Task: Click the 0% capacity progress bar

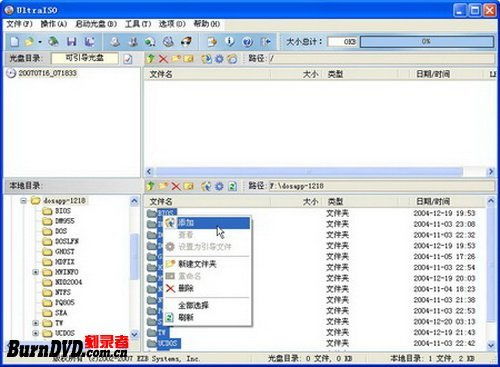Action: point(427,42)
